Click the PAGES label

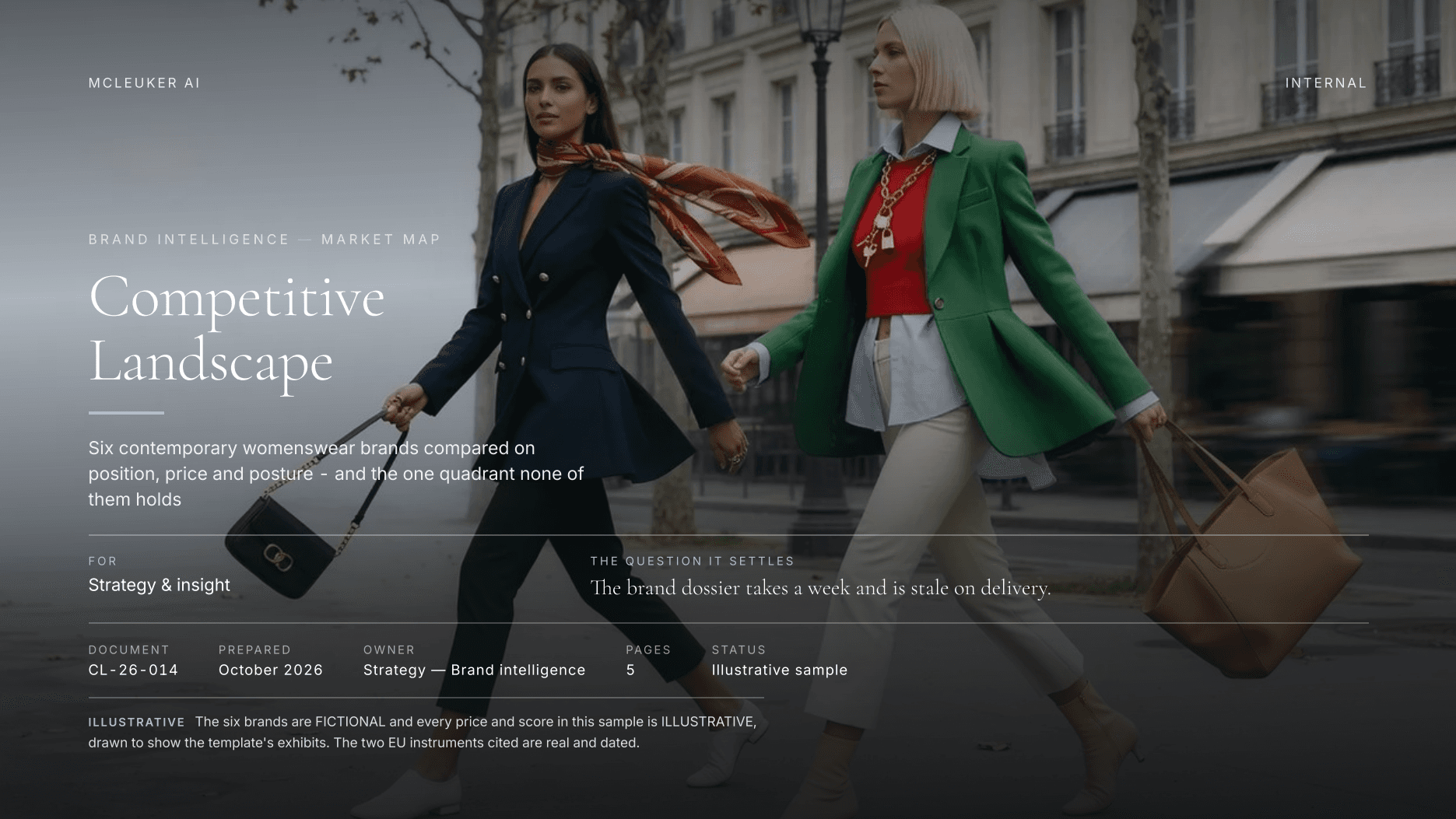[648, 649]
